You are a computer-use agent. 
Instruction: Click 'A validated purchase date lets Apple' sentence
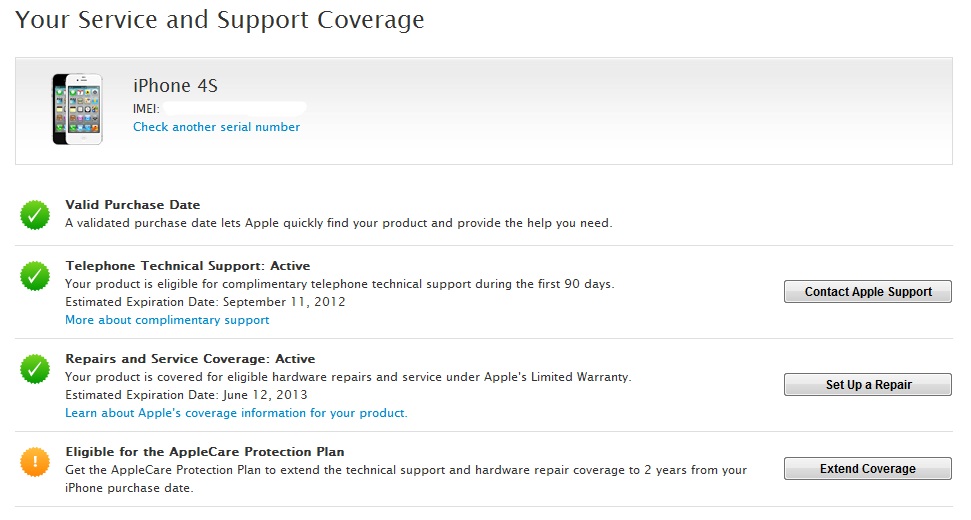(x=339, y=223)
